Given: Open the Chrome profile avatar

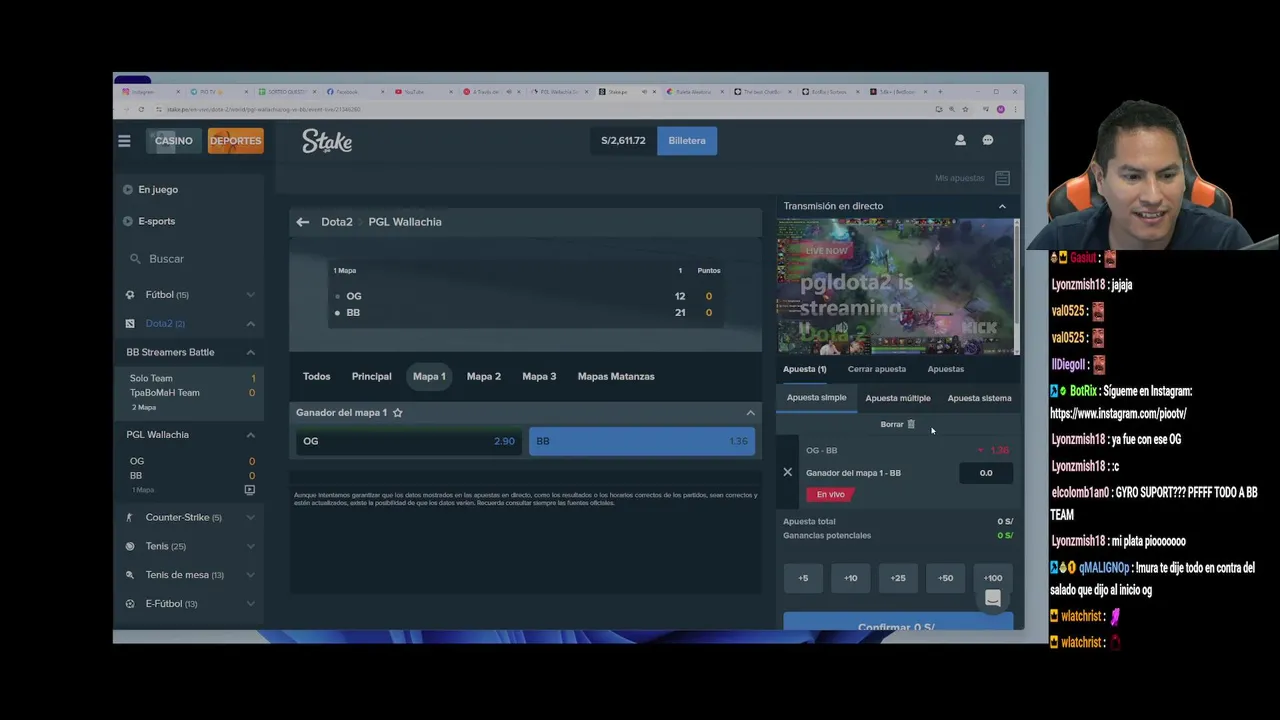Looking at the screenshot, I should point(1001,109).
